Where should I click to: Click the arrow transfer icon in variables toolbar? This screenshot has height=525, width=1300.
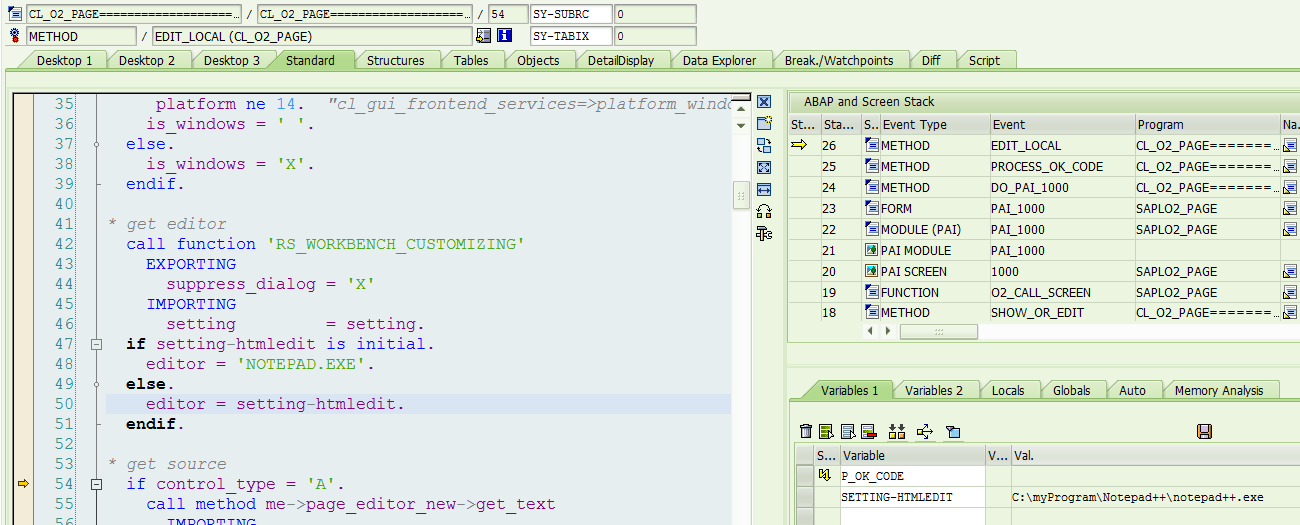click(x=924, y=432)
